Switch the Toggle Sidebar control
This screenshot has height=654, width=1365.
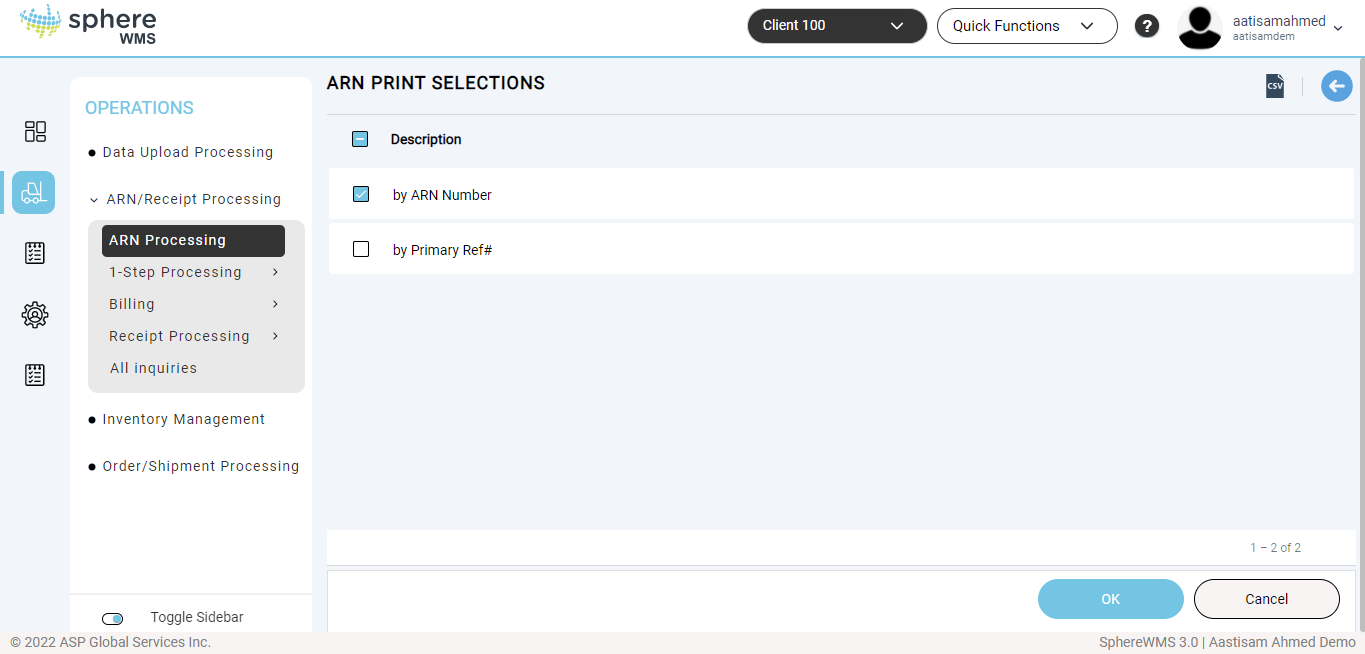click(113, 619)
